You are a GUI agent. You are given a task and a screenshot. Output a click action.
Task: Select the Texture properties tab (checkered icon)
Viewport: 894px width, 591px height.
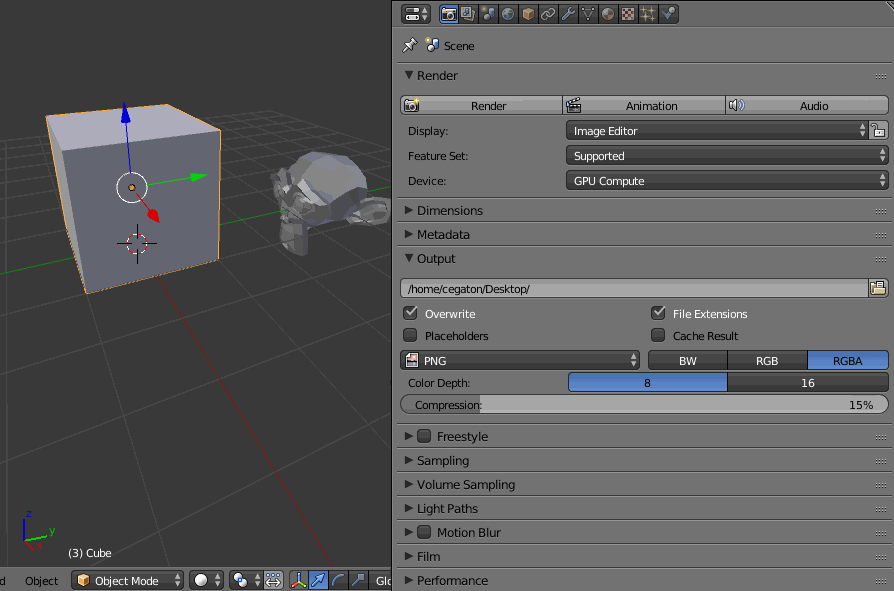pos(627,13)
